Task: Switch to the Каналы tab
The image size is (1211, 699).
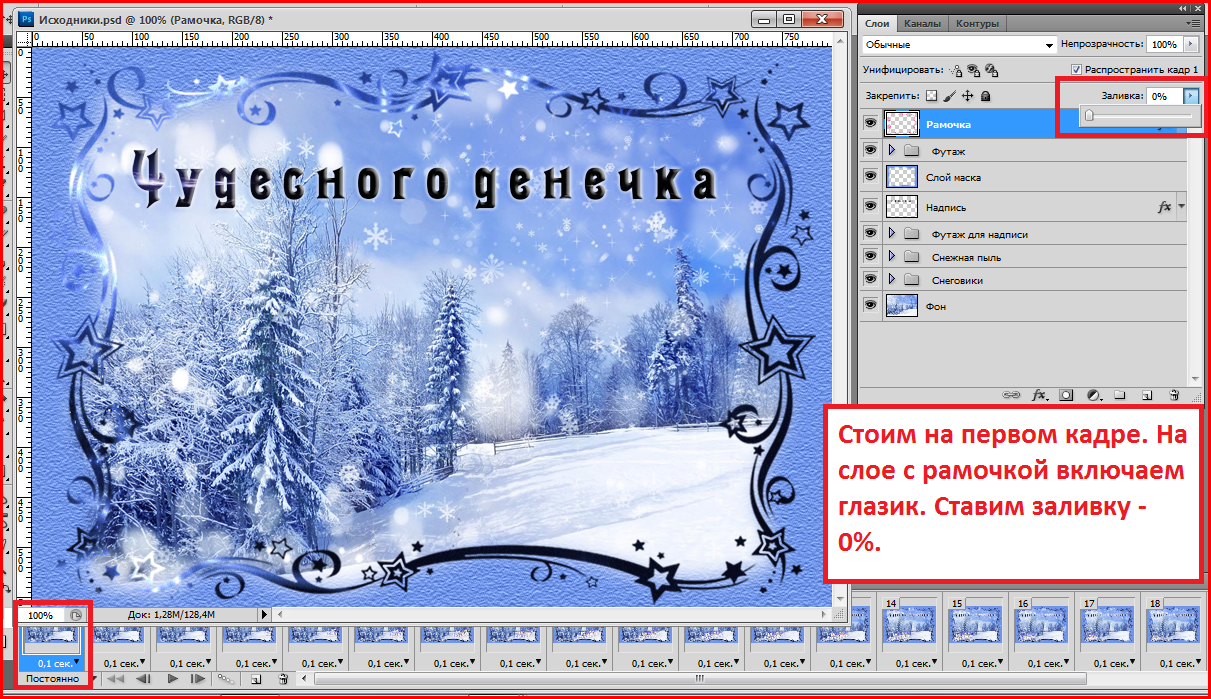Action: coord(922,23)
